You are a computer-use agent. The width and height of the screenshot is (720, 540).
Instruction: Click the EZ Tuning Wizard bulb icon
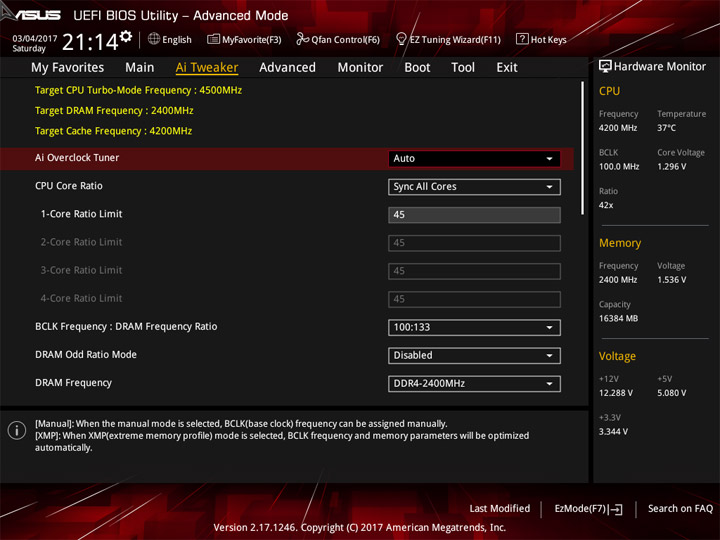pyautogui.click(x=401, y=39)
